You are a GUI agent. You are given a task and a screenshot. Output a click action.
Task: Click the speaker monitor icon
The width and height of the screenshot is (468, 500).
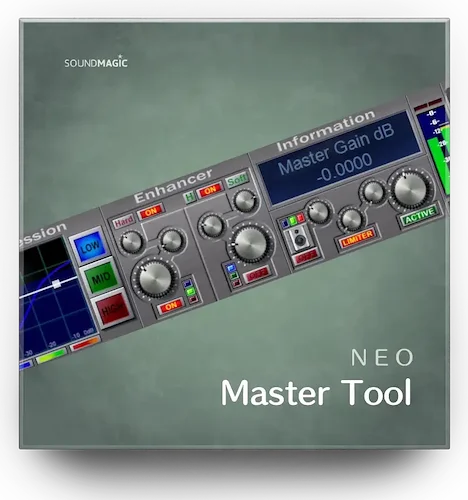coord(298,238)
